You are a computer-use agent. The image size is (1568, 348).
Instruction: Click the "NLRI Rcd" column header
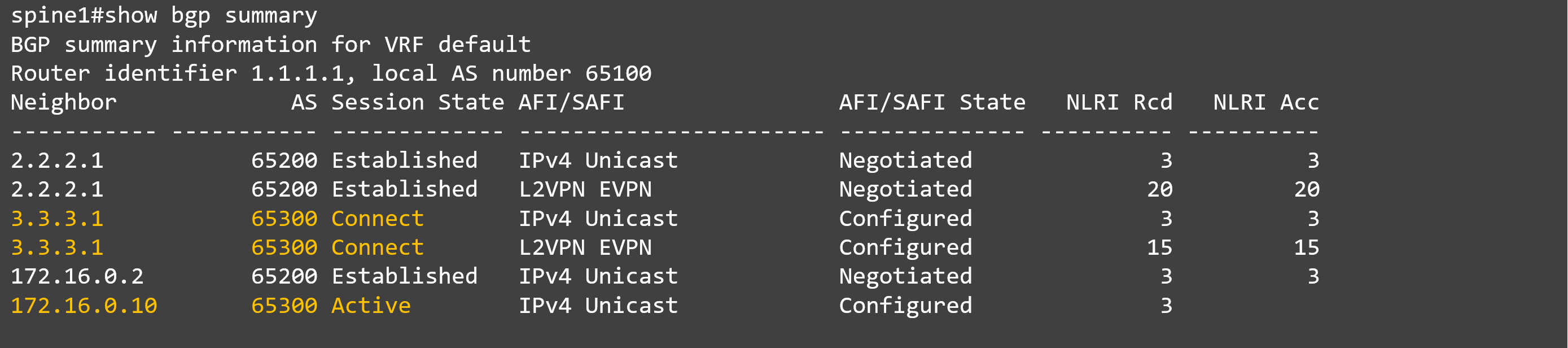click(x=1118, y=102)
